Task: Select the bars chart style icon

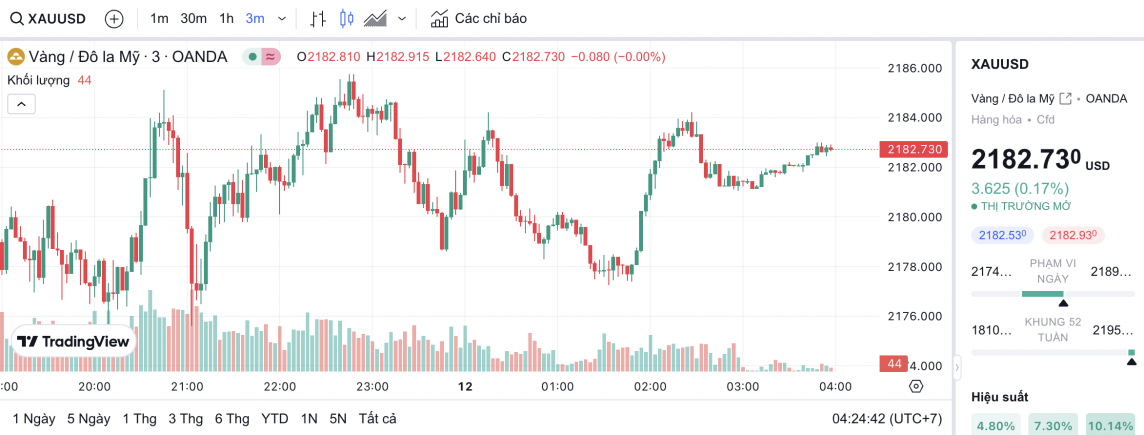Action: [318, 18]
